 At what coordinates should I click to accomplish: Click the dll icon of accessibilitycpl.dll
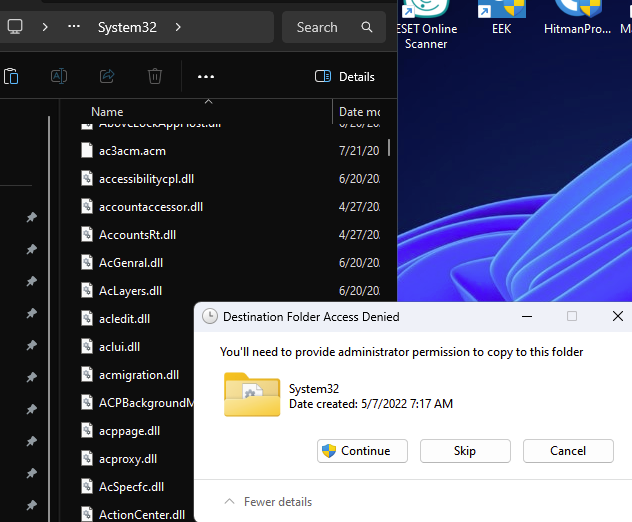coord(87,178)
